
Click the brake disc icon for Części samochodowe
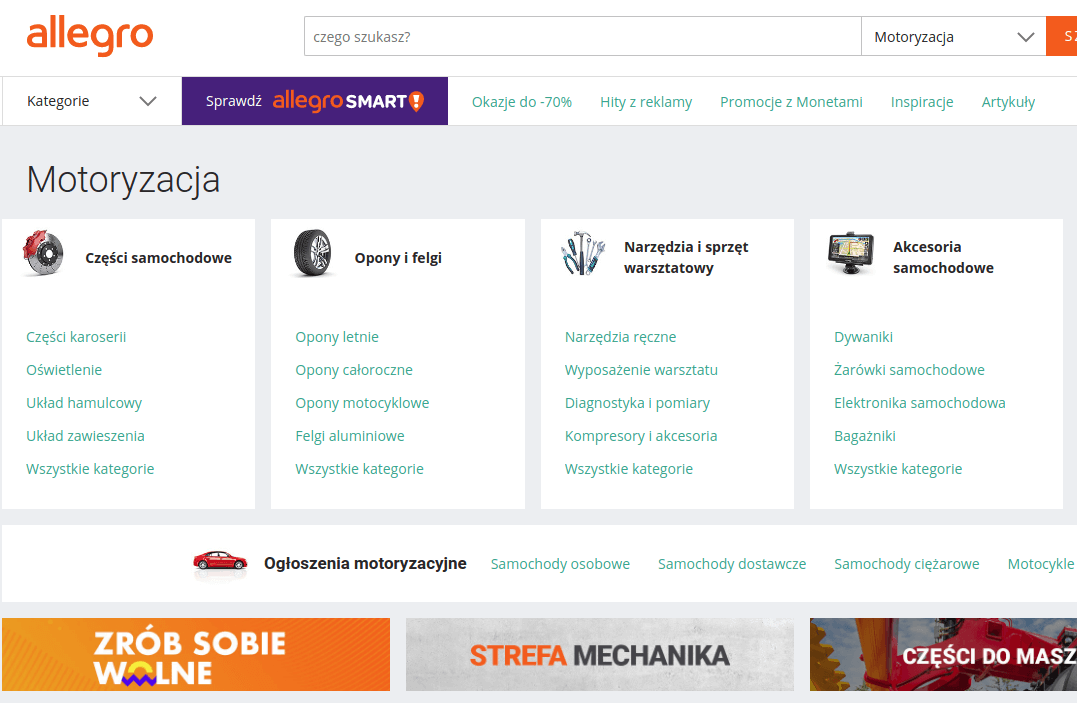43,254
